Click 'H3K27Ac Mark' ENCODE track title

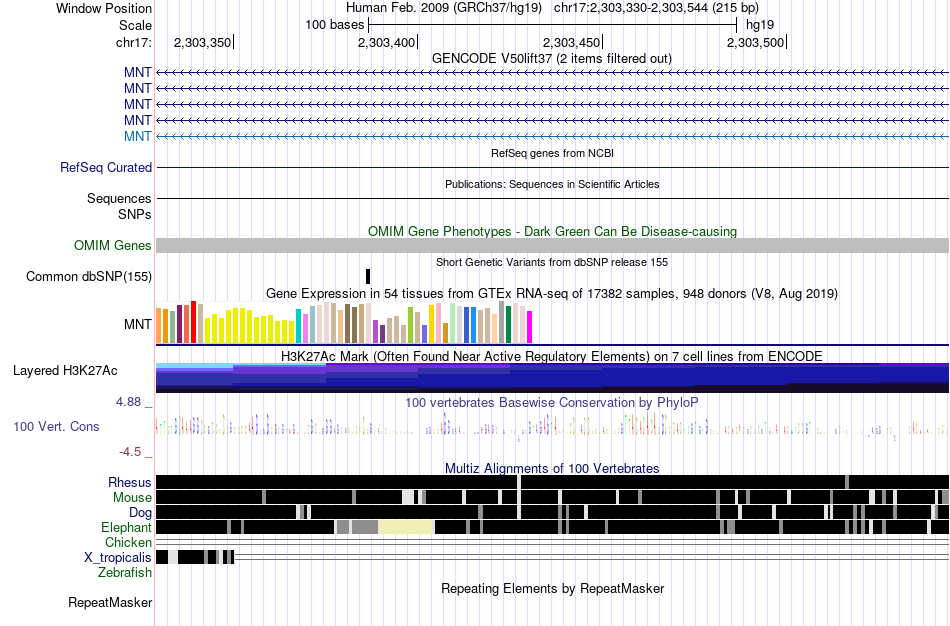552,356
